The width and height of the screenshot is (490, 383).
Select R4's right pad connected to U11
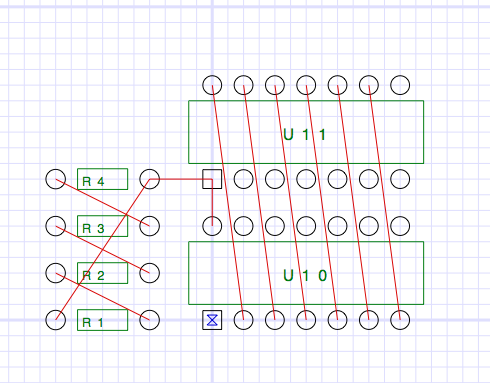pyautogui.click(x=150, y=179)
